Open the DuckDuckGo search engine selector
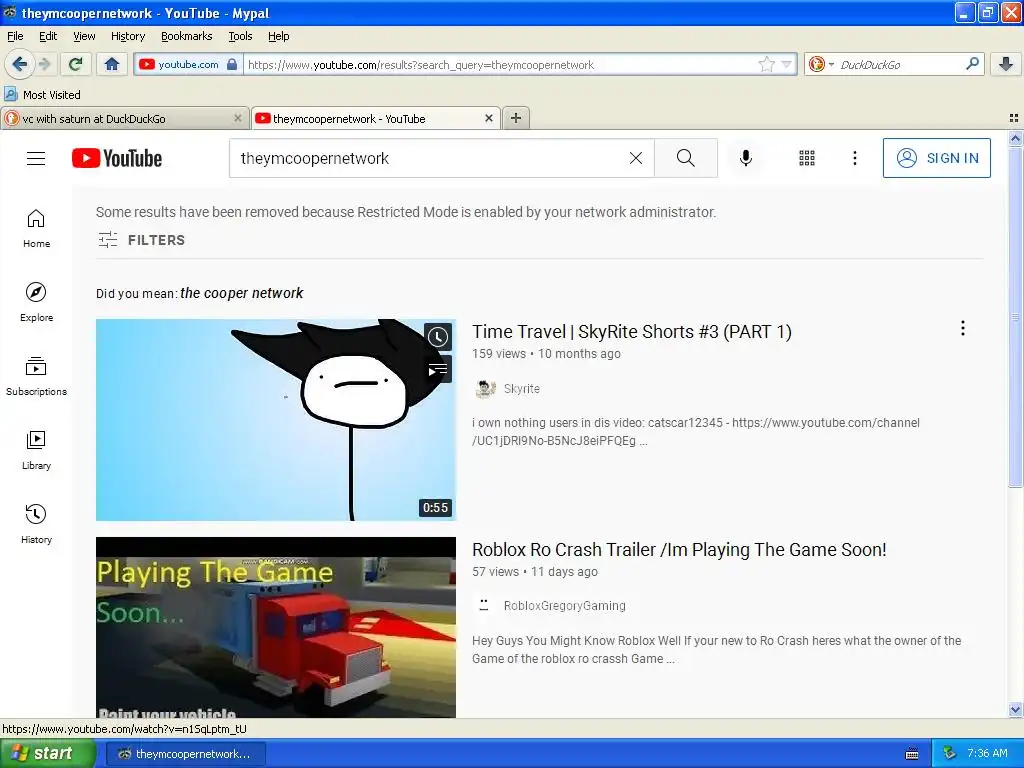Image resolution: width=1024 pixels, height=768 pixels. (821, 64)
